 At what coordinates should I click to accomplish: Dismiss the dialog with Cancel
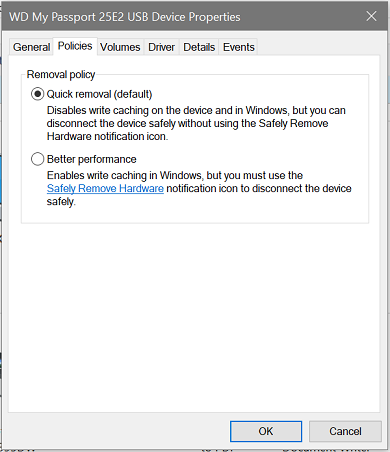point(345,431)
